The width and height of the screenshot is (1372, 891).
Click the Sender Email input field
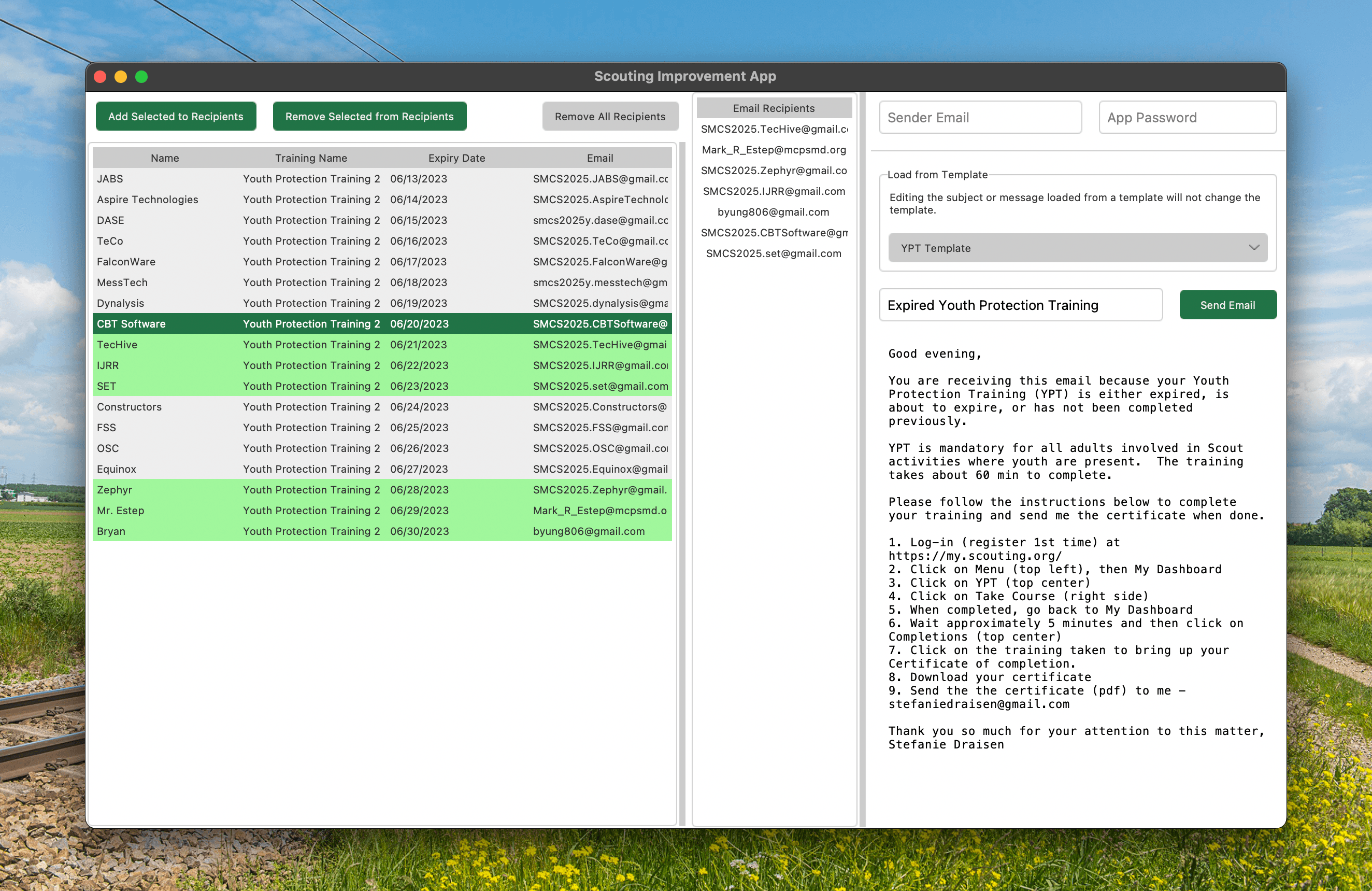click(980, 117)
